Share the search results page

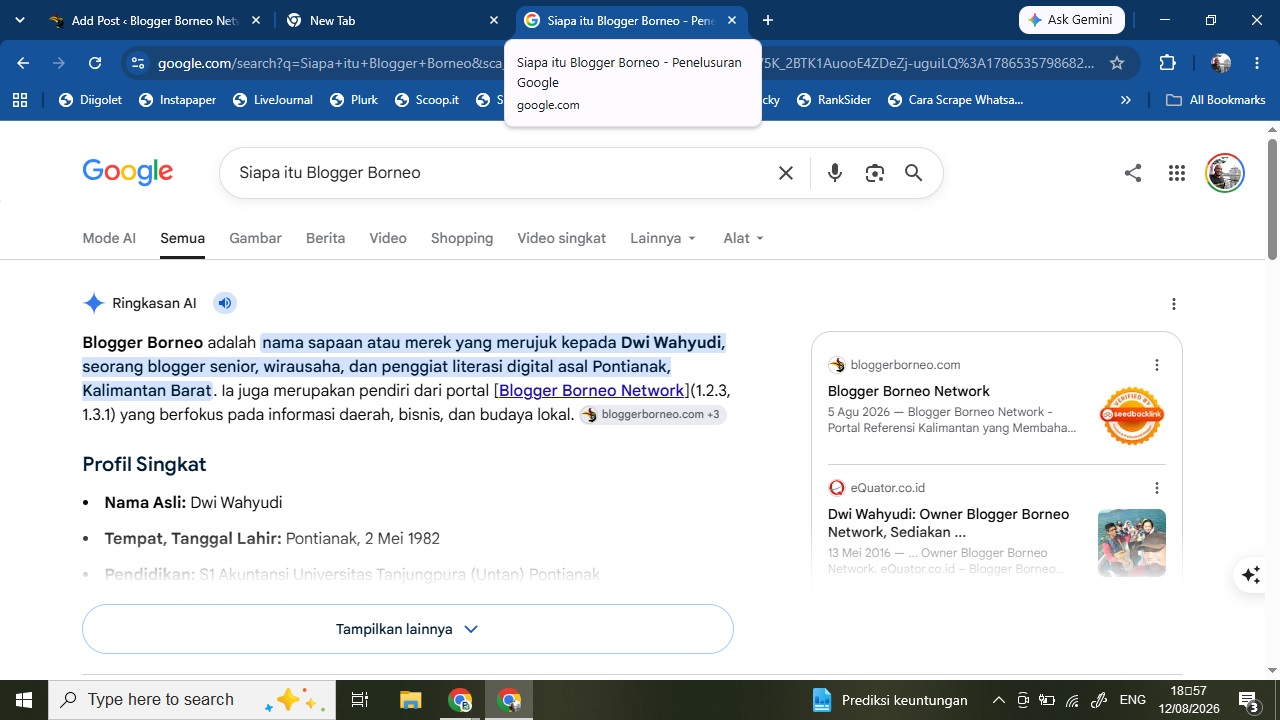pyautogui.click(x=1132, y=173)
